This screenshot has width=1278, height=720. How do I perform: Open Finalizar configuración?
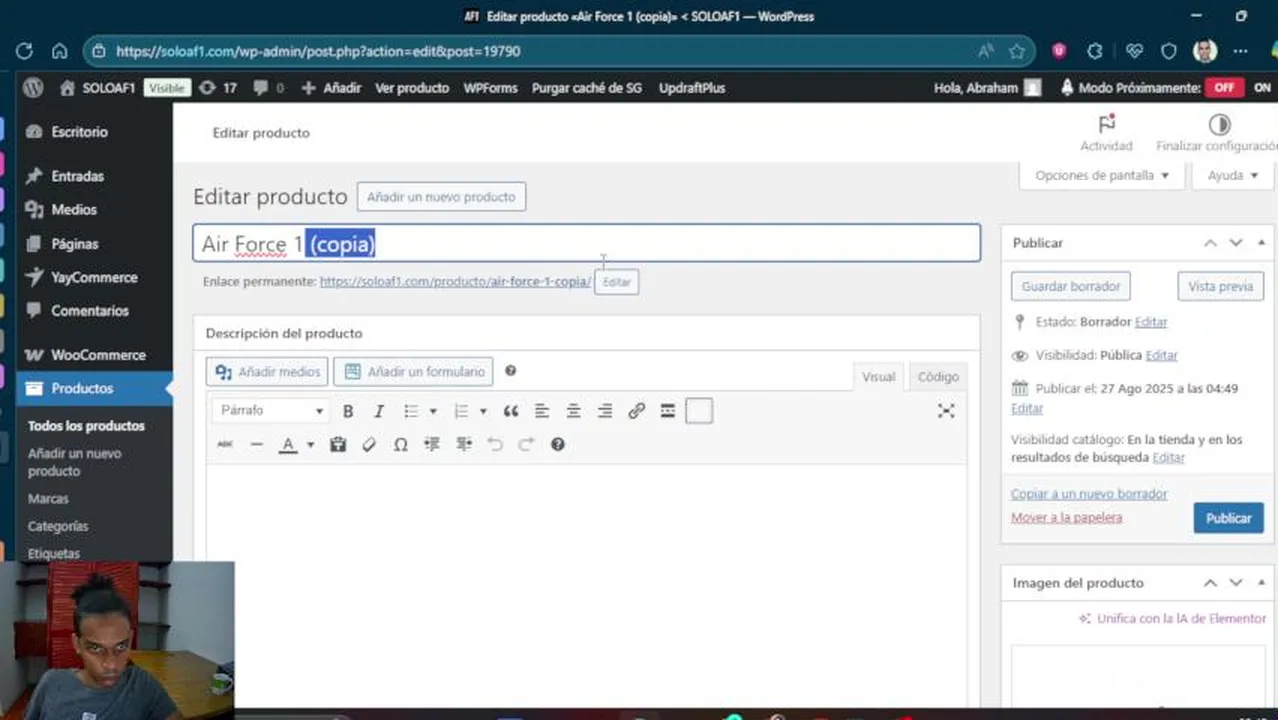click(1216, 132)
